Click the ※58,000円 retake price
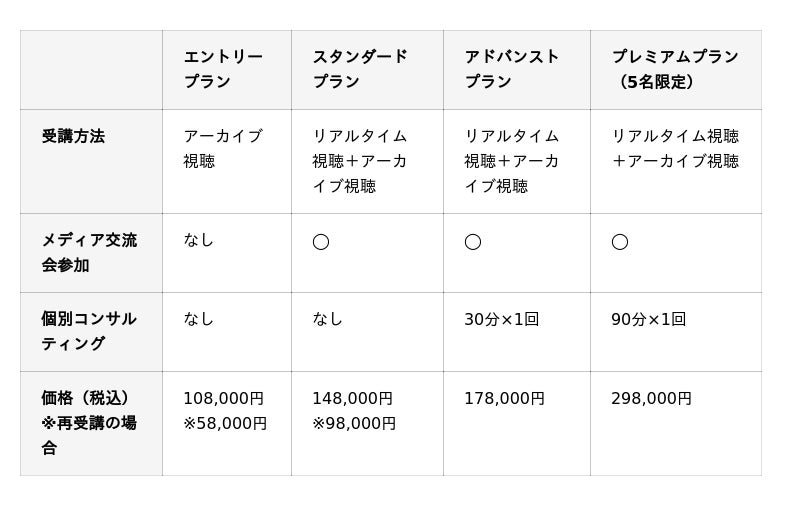This screenshot has height=506, width=800. click(x=225, y=423)
